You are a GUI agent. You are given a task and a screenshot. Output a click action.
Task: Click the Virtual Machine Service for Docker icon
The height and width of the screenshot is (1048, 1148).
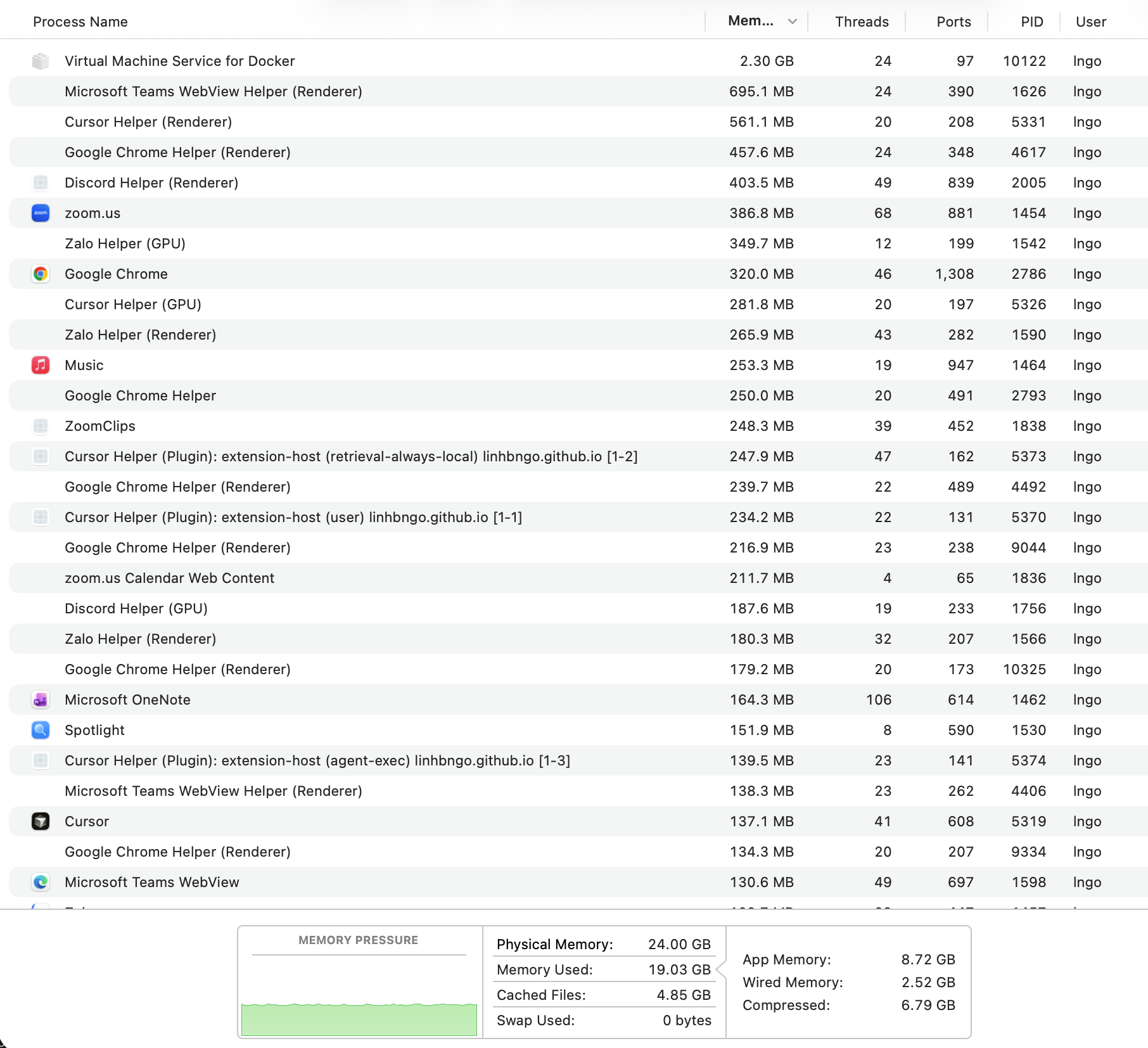point(41,61)
